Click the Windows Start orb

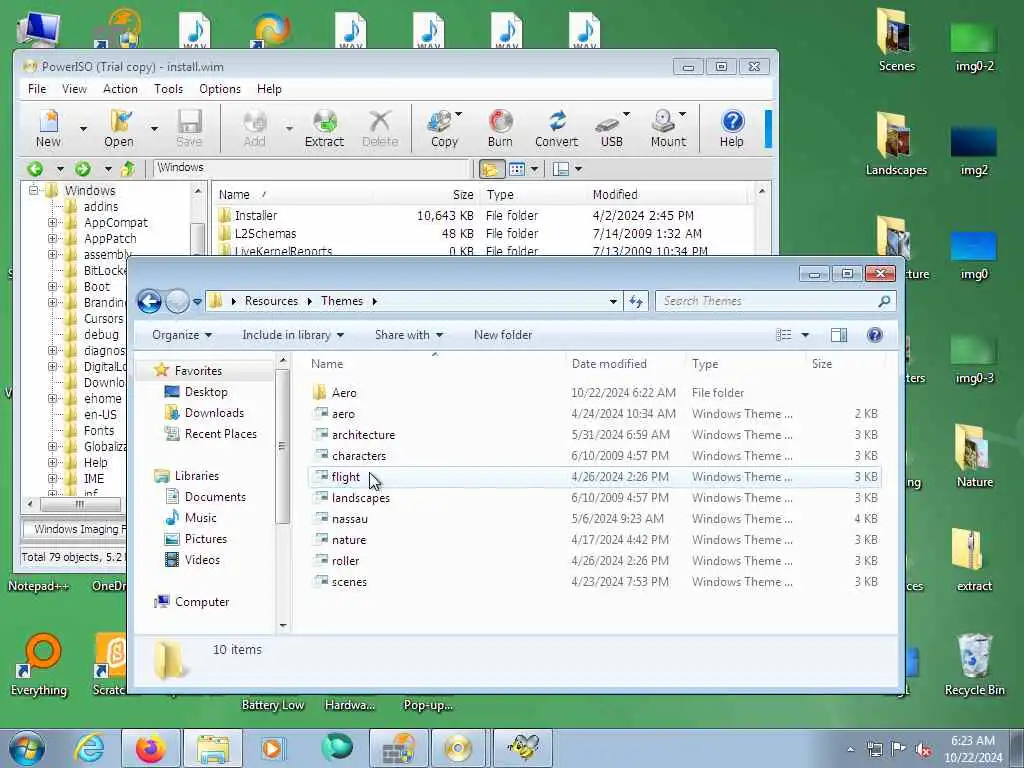pos(27,748)
